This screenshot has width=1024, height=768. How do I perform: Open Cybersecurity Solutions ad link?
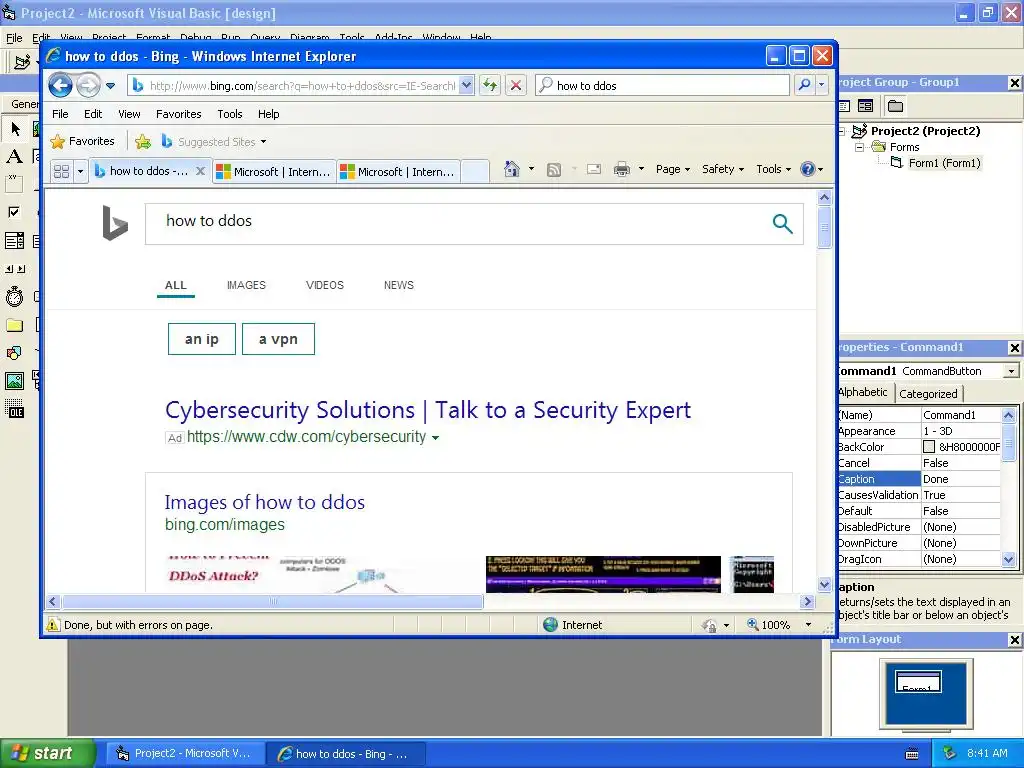coord(428,410)
